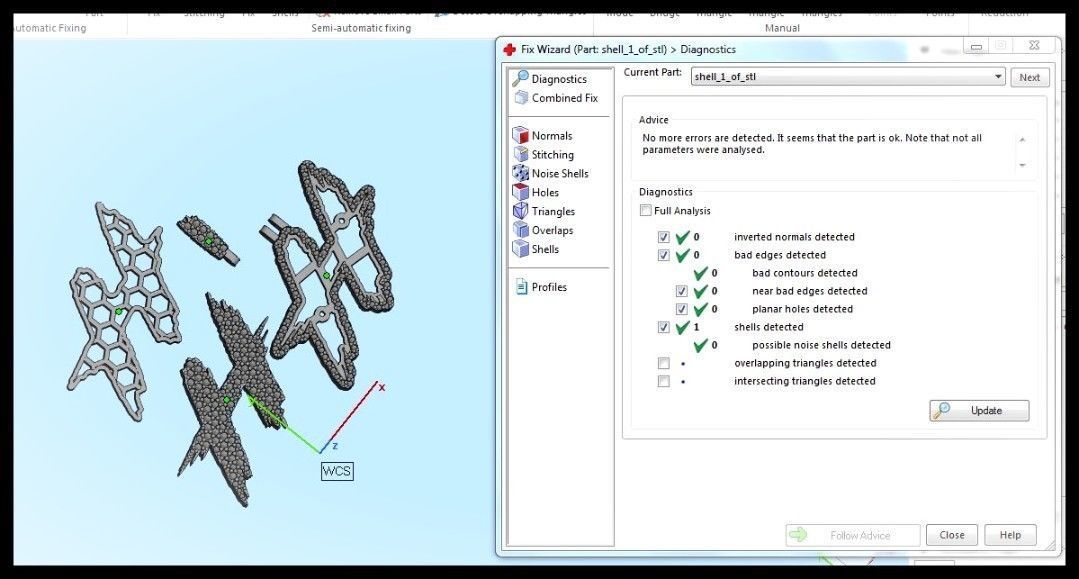1079x579 pixels.
Task: Open the Automatic Fixing ribbon group
Action: [50, 28]
